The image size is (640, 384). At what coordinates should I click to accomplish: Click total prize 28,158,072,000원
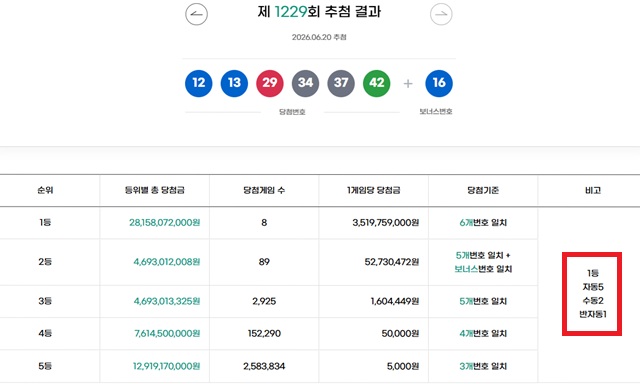pyautogui.click(x=165, y=222)
